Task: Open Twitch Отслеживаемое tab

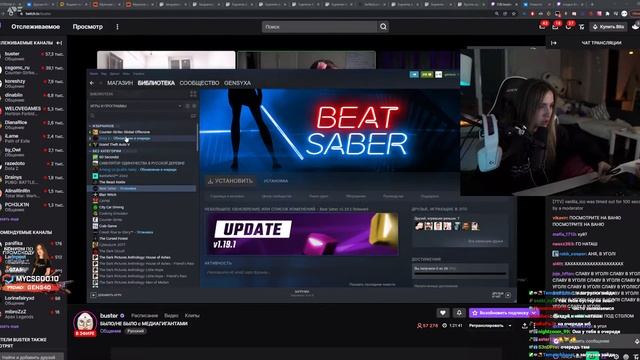Action: [36, 27]
